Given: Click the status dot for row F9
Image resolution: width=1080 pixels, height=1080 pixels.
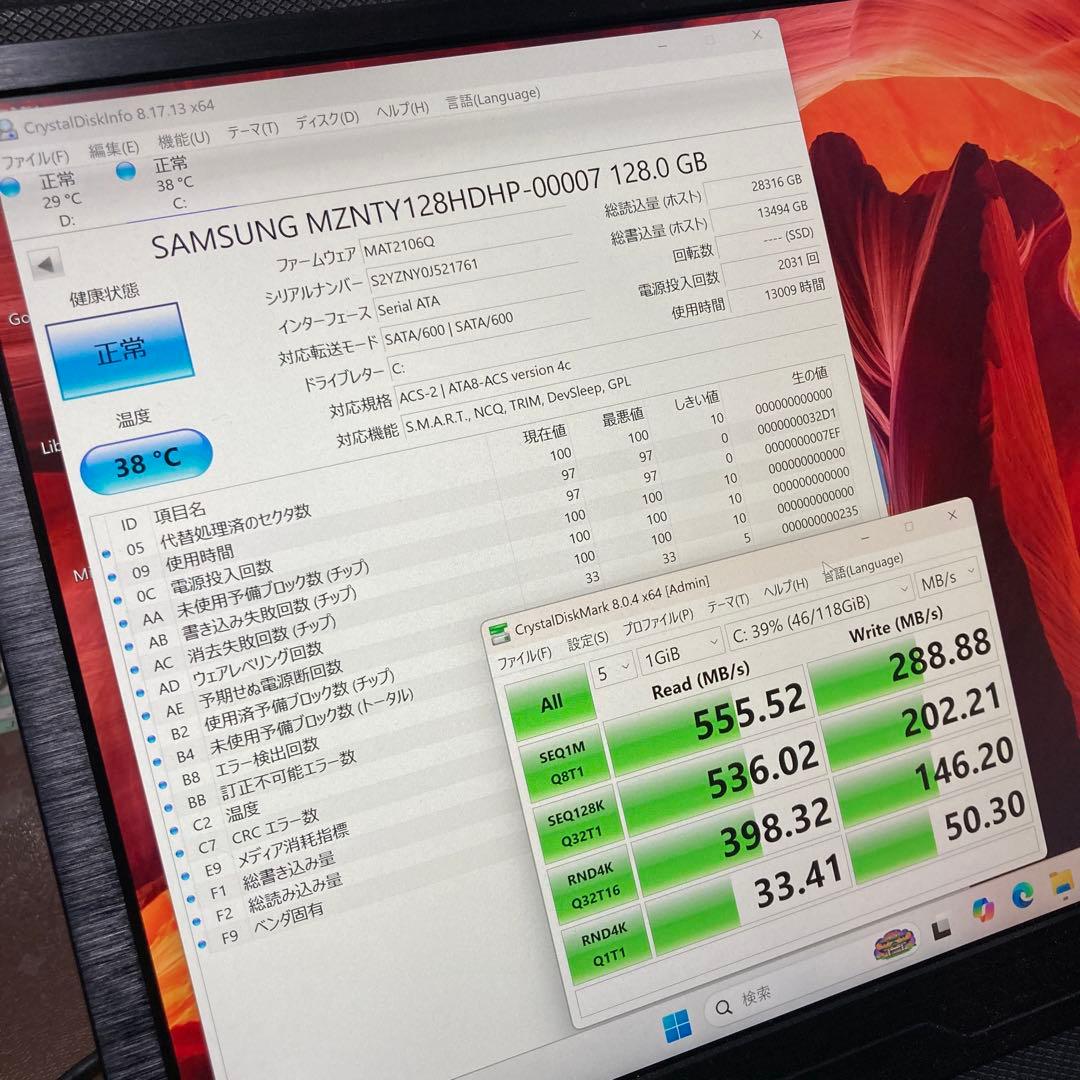Looking at the screenshot, I should pos(202,944).
